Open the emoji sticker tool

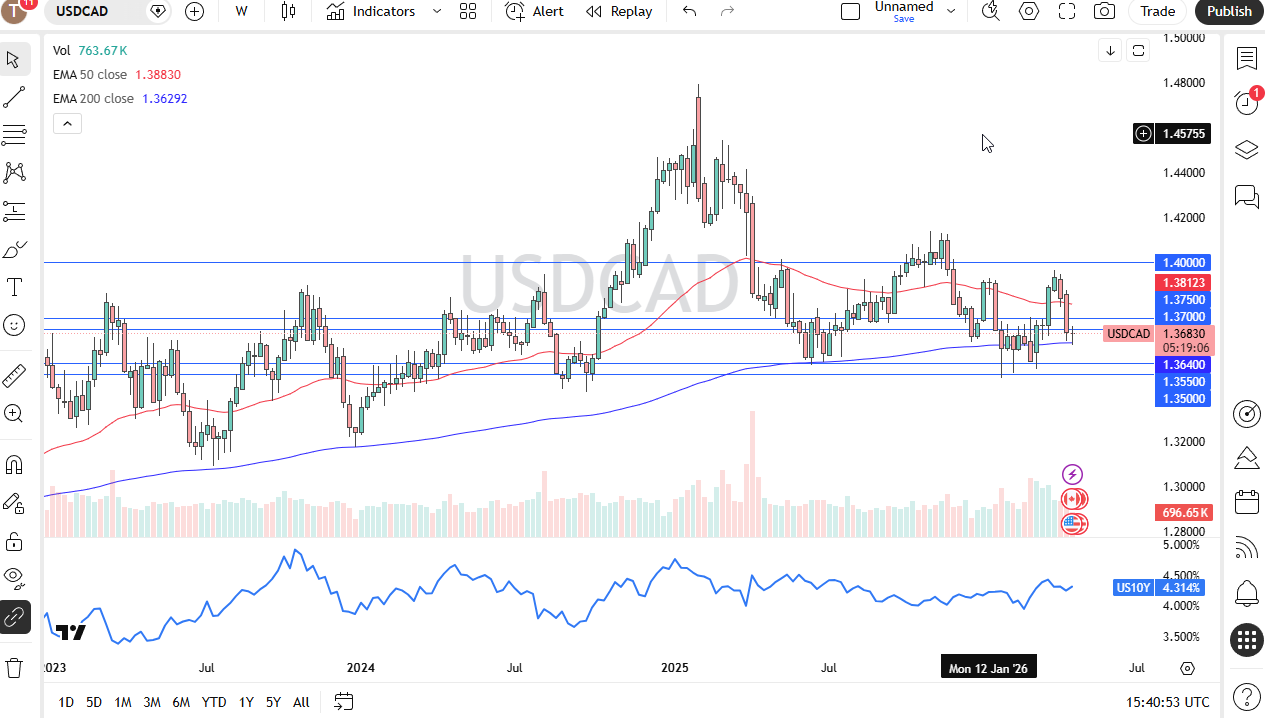14,325
